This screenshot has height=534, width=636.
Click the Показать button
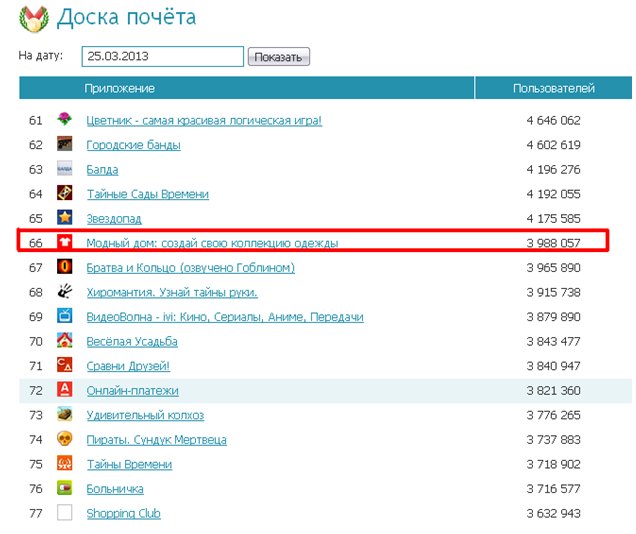pos(279,57)
